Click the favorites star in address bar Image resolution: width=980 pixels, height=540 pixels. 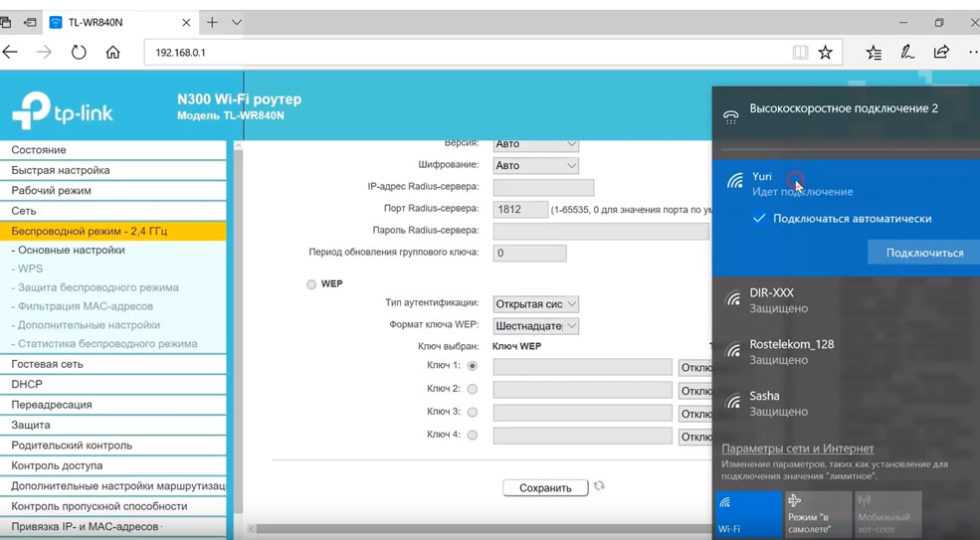coord(825,52)
